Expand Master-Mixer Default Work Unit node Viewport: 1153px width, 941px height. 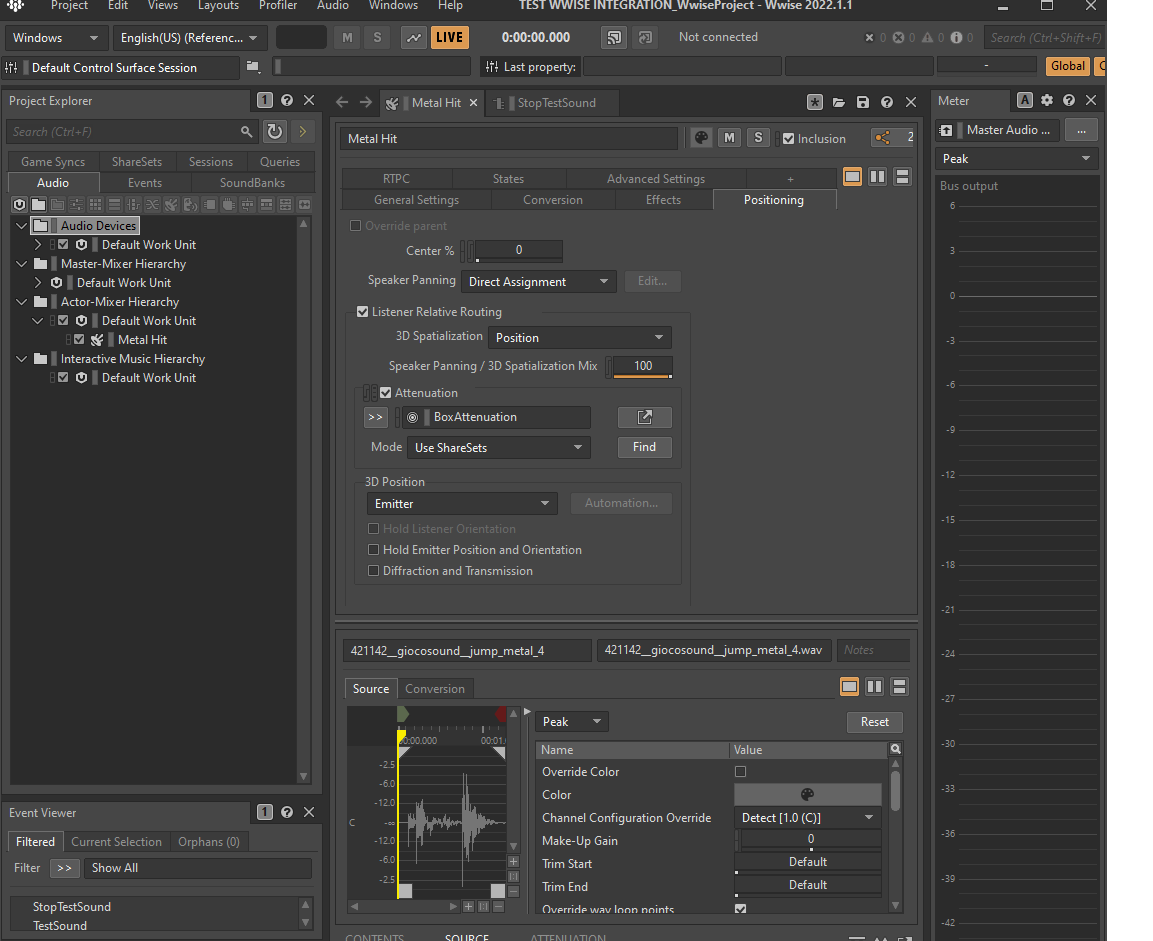[x=38, y=282]
